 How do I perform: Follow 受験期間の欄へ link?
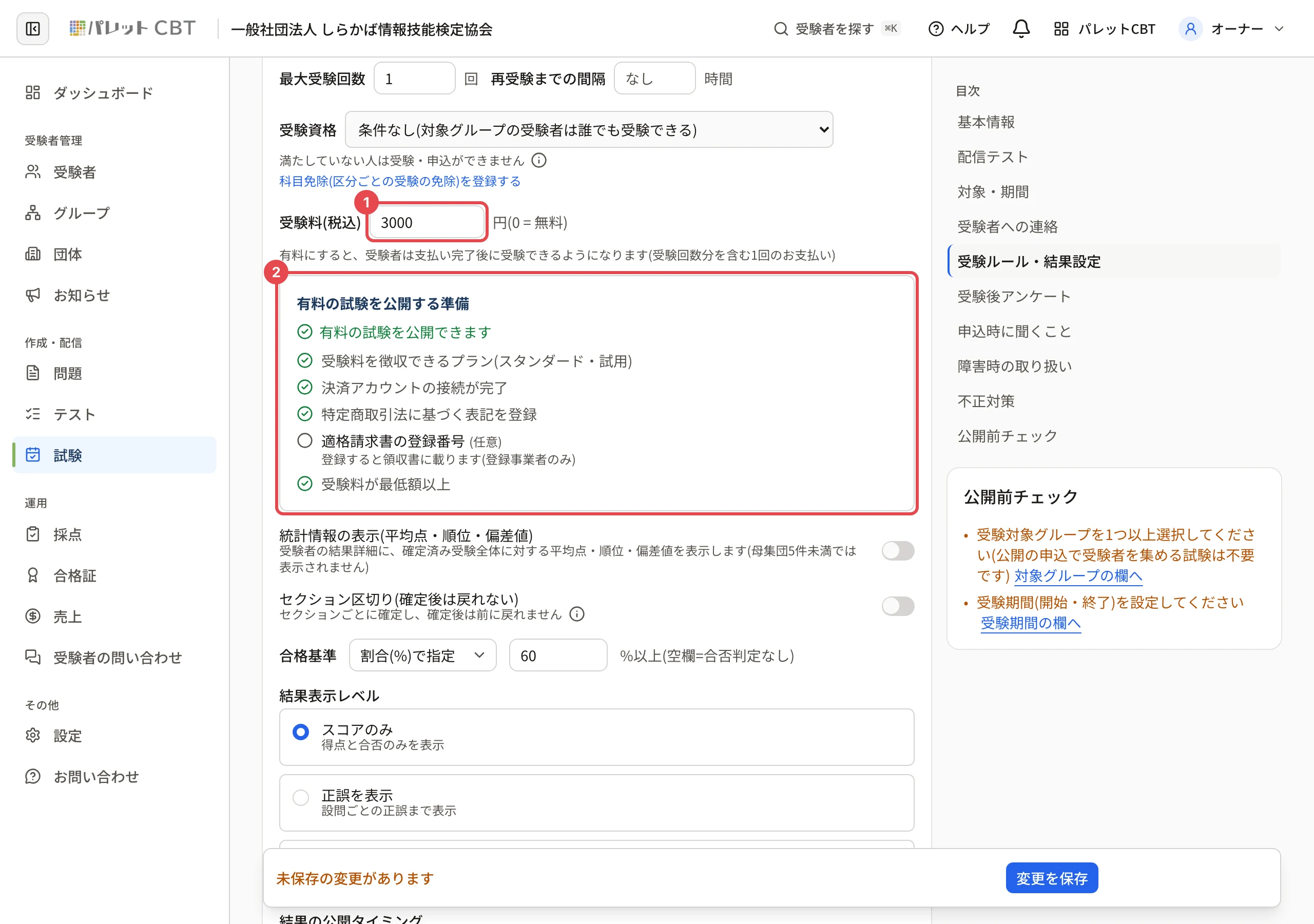1030,623
